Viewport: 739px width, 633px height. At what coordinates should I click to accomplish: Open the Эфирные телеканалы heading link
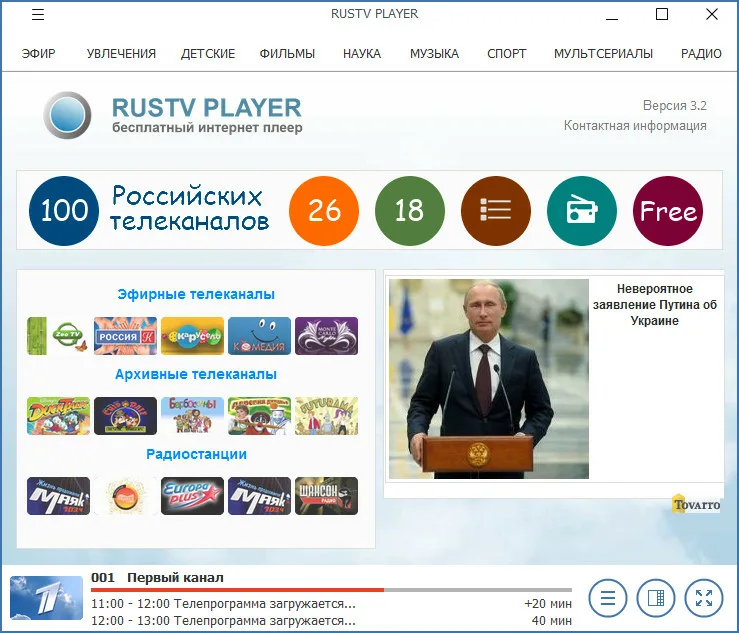[x=196, y=294]
